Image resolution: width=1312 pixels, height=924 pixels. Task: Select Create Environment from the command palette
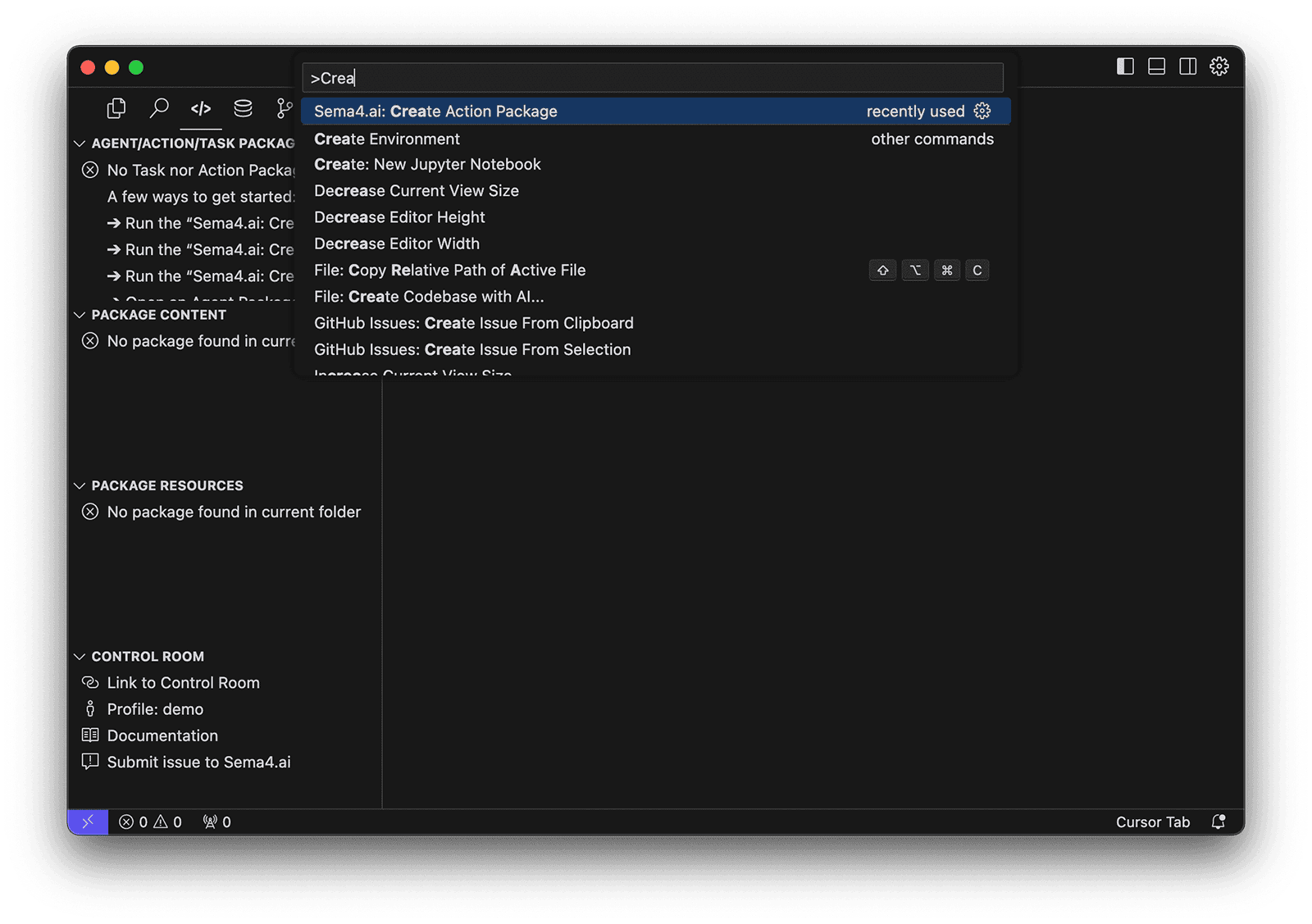(x=386, y=139)
